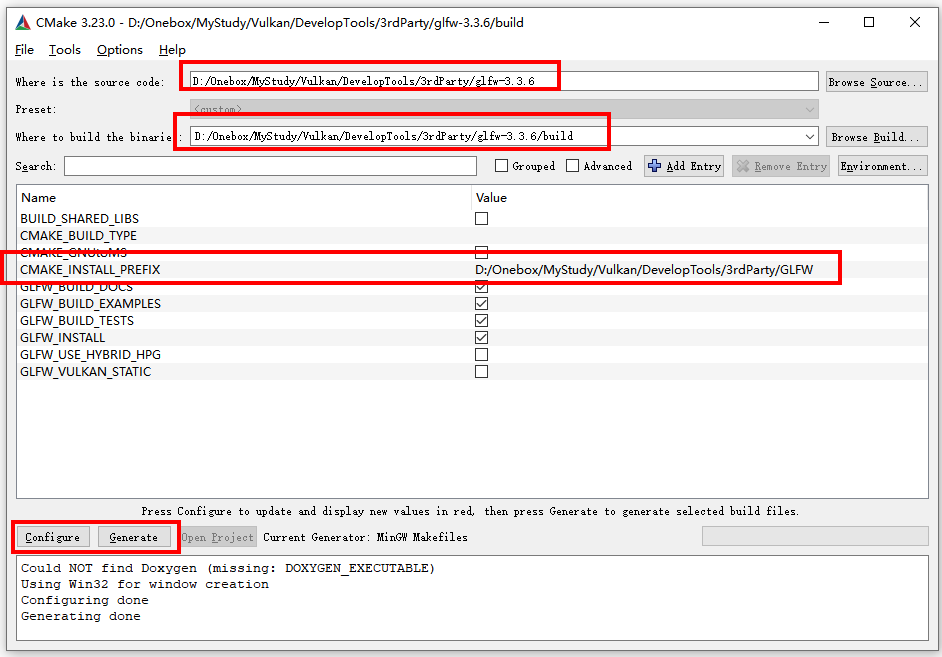
Task: Enable GLFW_USE_HYBRID_HPG checkbox
Action: pos(481,355)
